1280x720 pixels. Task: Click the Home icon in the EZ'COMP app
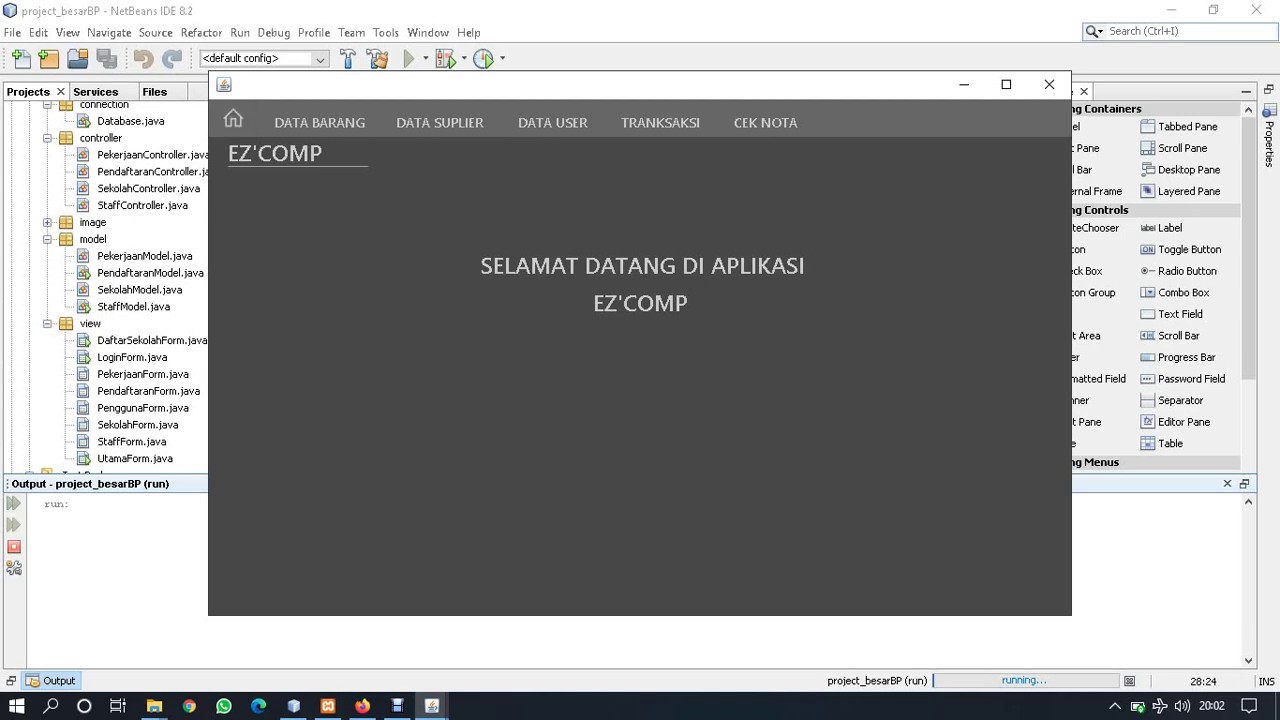[233, 119]
